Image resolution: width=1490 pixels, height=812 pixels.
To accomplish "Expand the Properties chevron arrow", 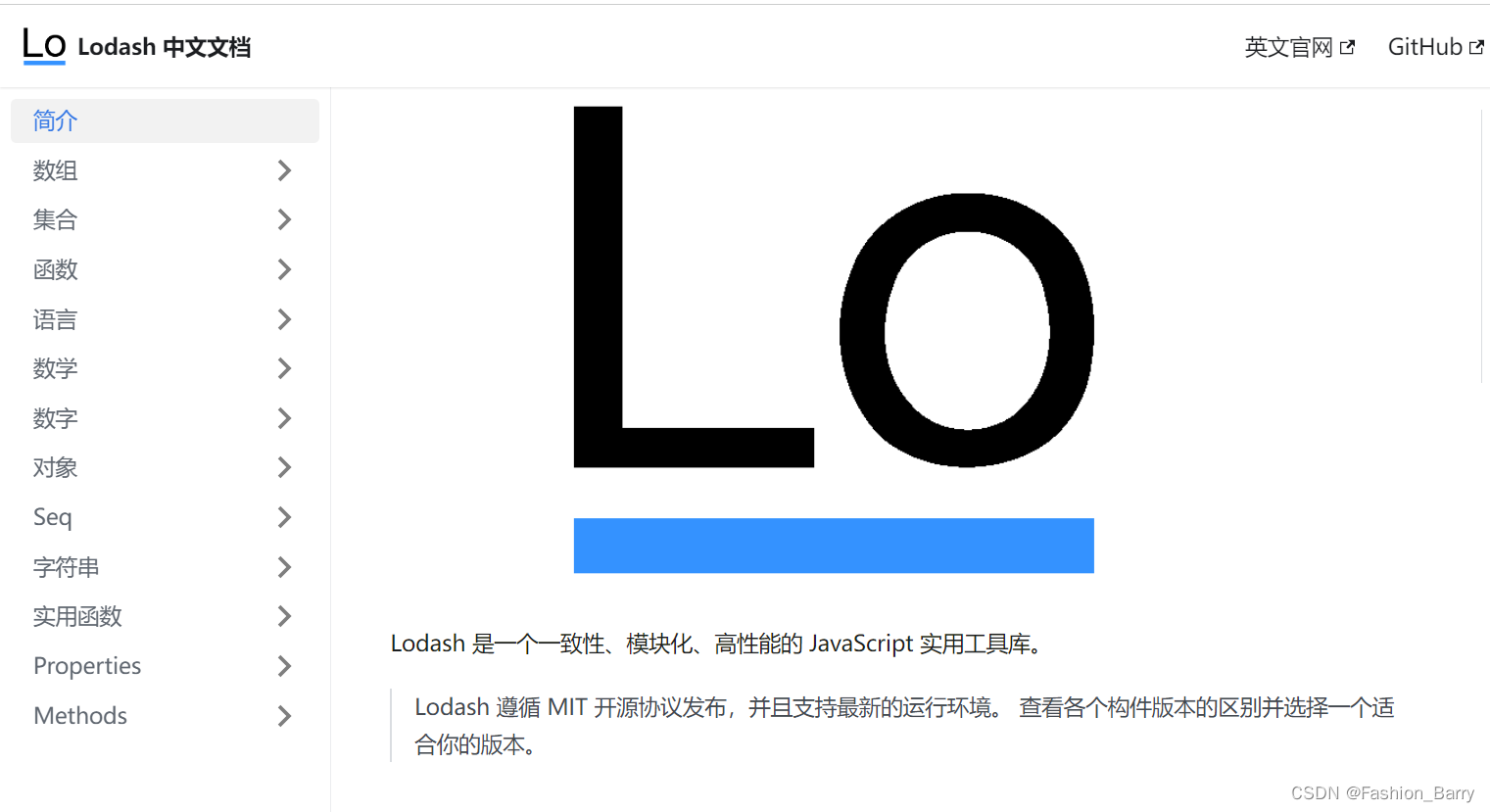I will tap(284, 666).
